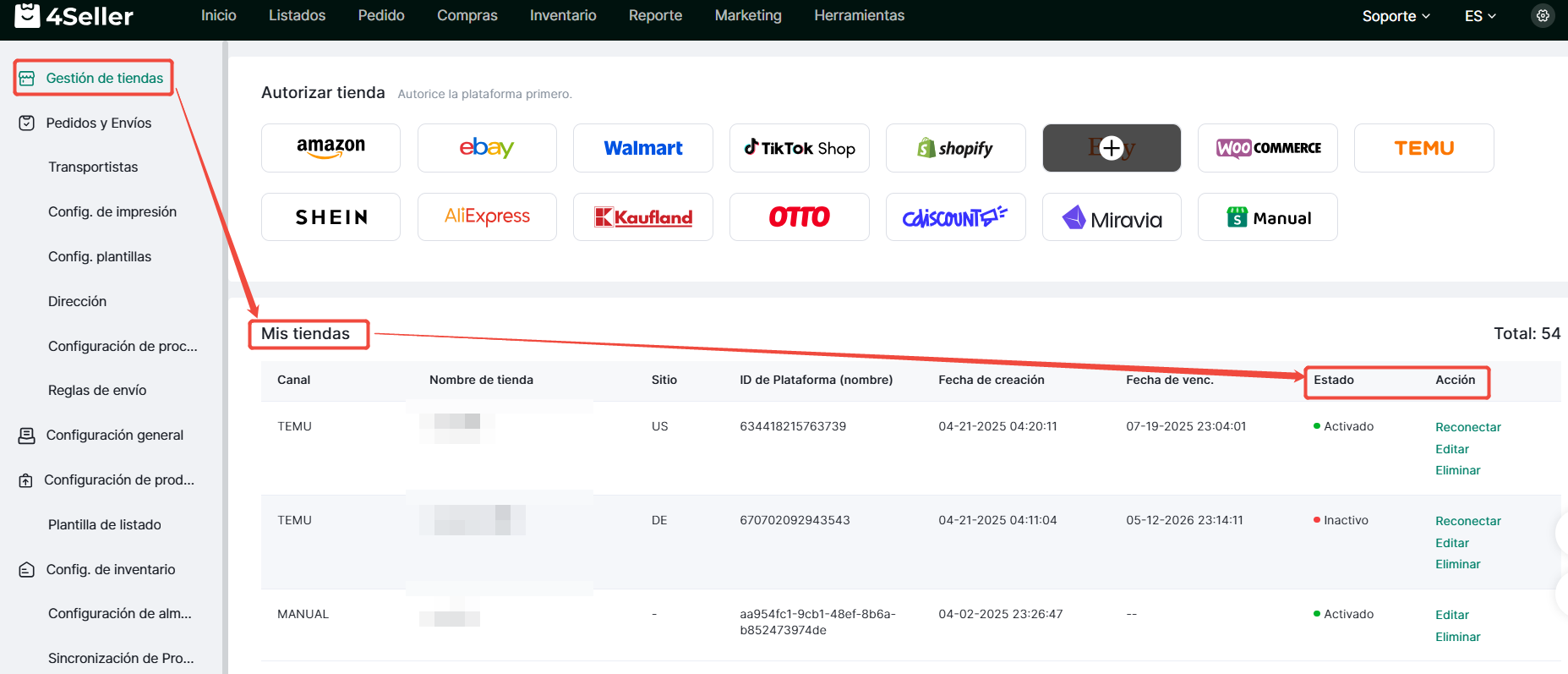Open the Herramientas menu

859,15
